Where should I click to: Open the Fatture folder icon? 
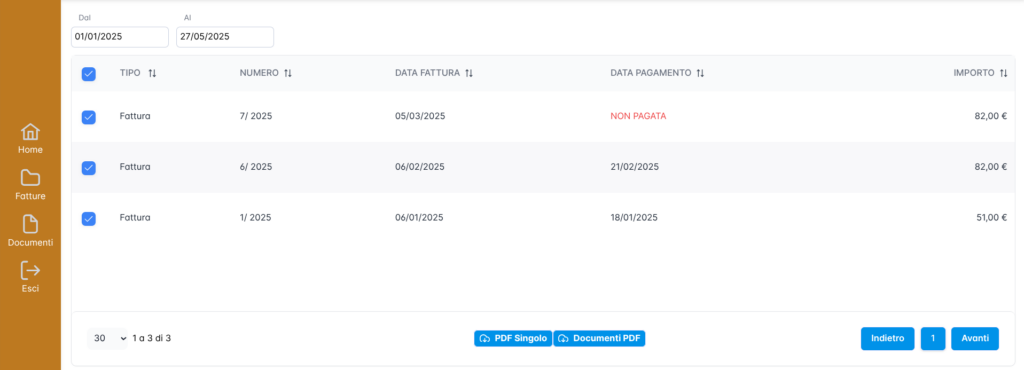[30, 177]
